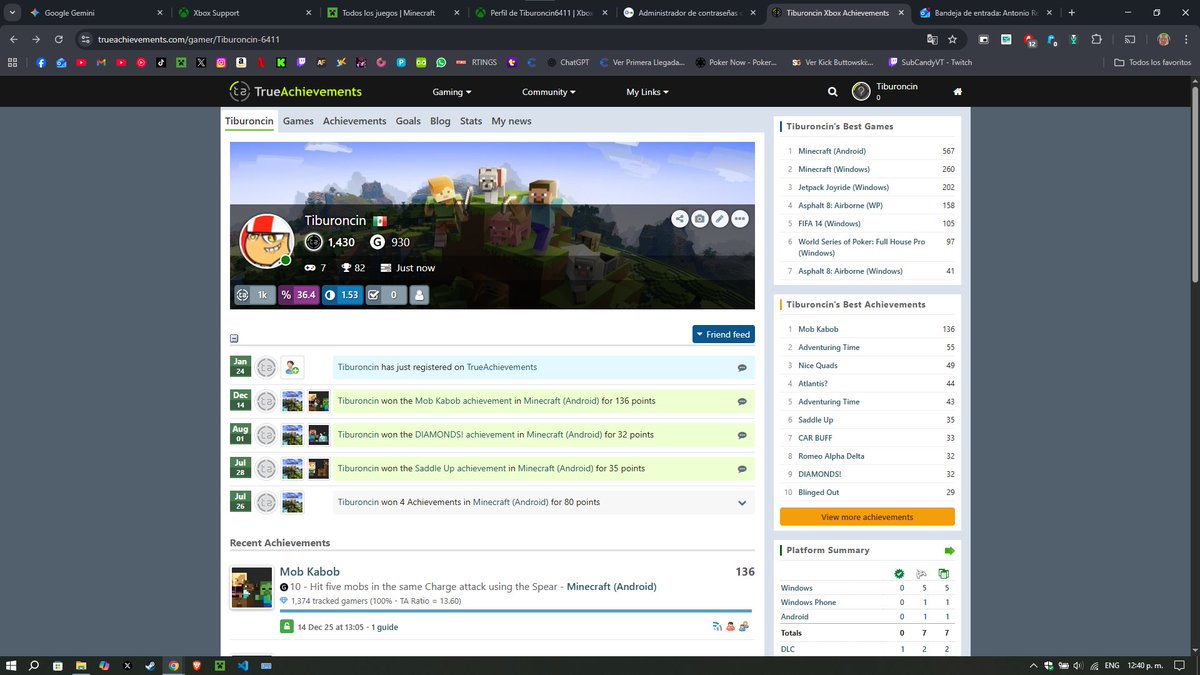Image resolution: width=1200 pixels, height=675 pixels.
Task: Open the Mob Kabob recent achievement title
Action: tap(309, 572)
